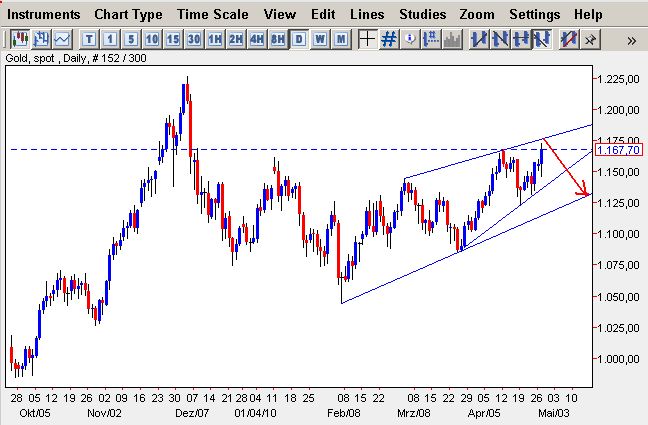The height and width of the screenshot is (425, 648).
Task: Open the Settings menu
Action: 534,14
